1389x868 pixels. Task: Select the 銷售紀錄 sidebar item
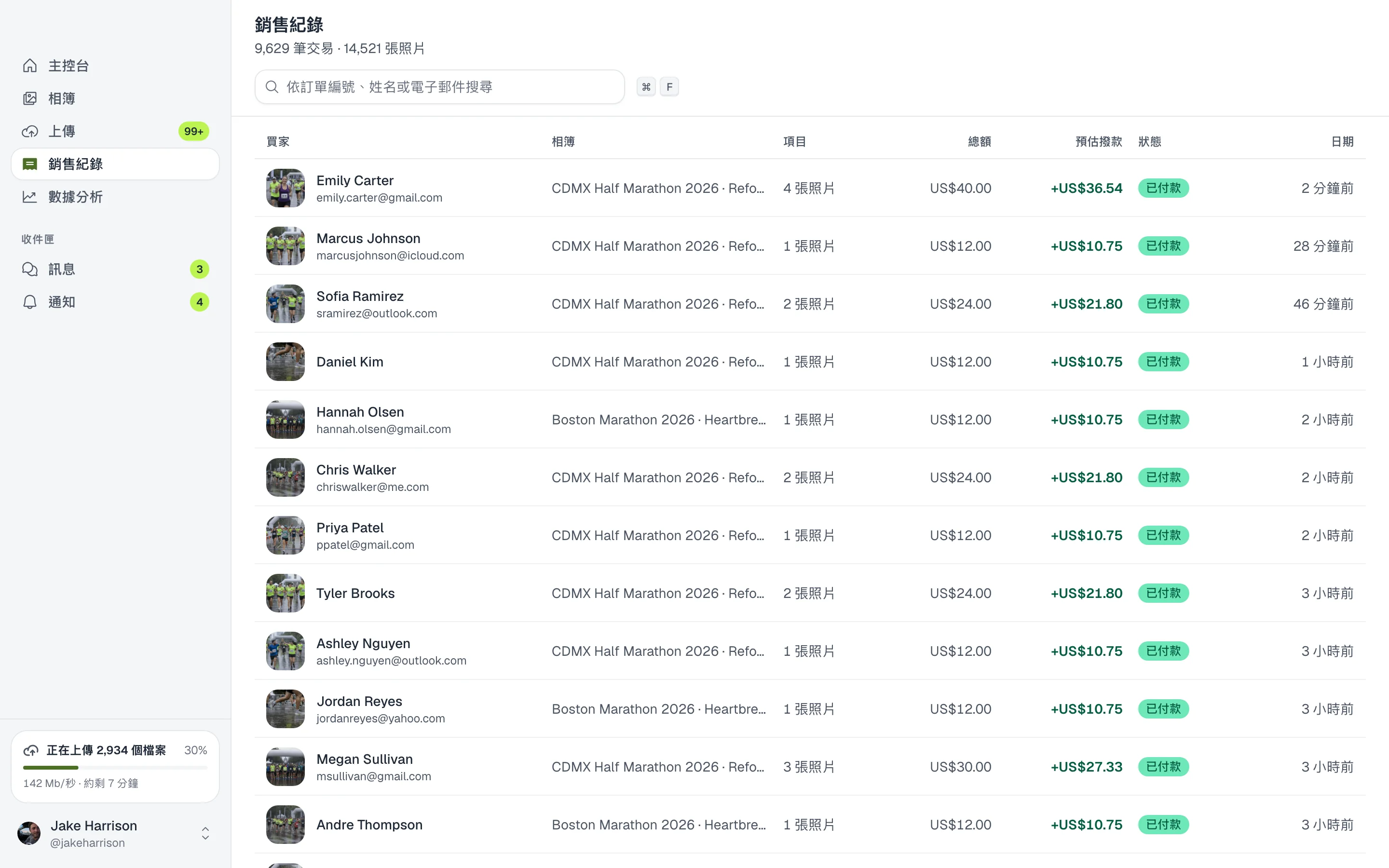(115, 164)
